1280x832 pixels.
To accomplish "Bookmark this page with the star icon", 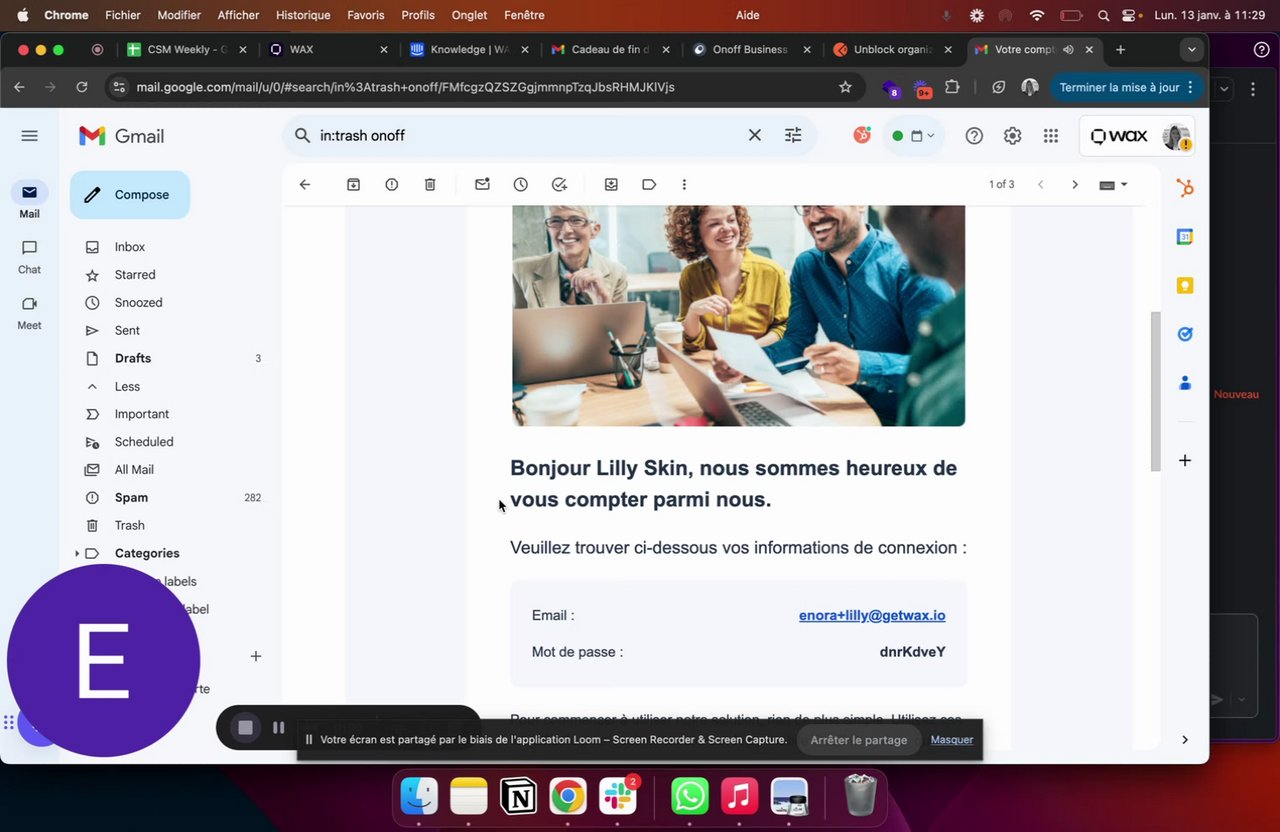I will pos(845,87).
